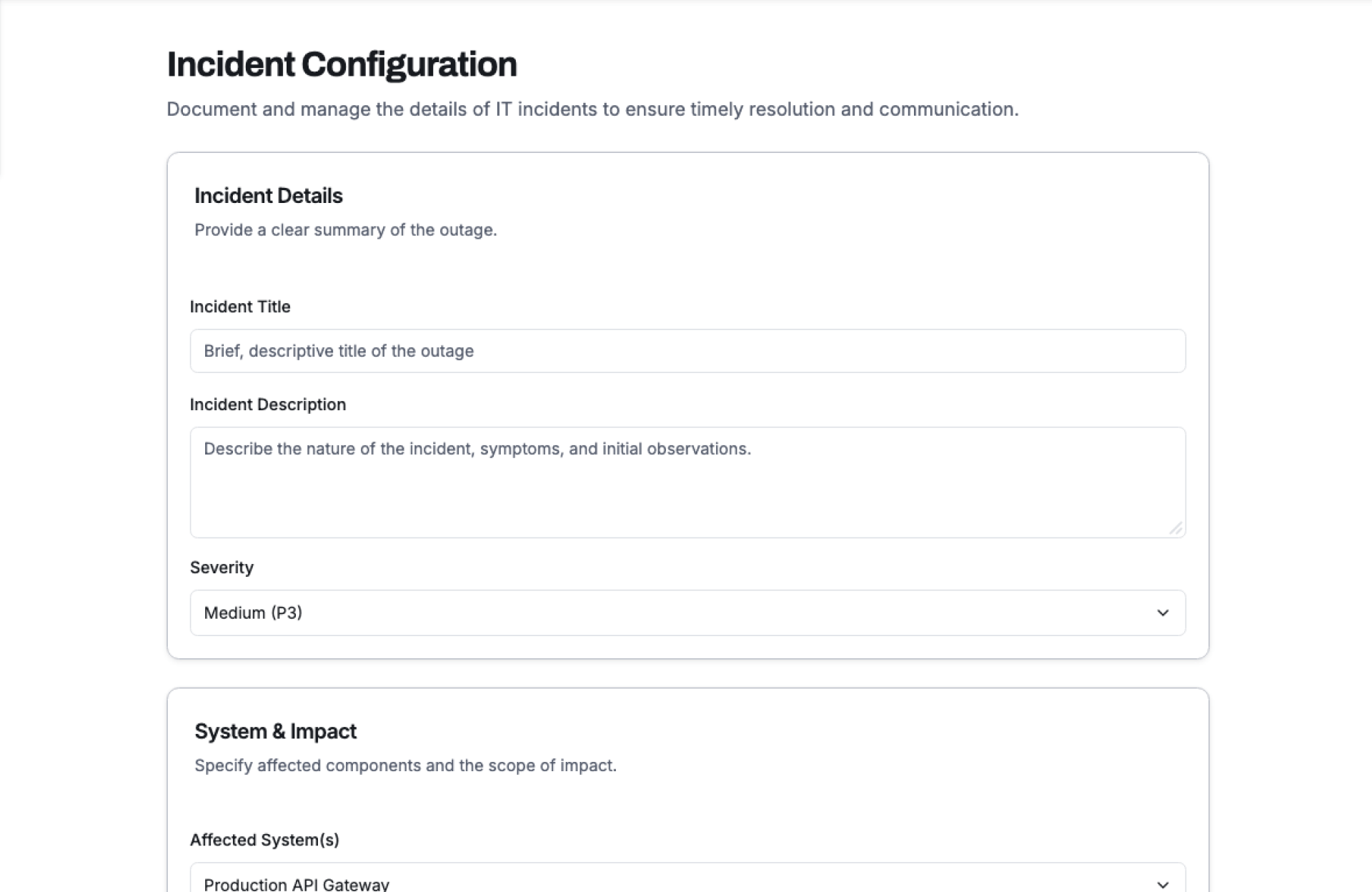Click the "Incident Details" section heading

[269, 196]
